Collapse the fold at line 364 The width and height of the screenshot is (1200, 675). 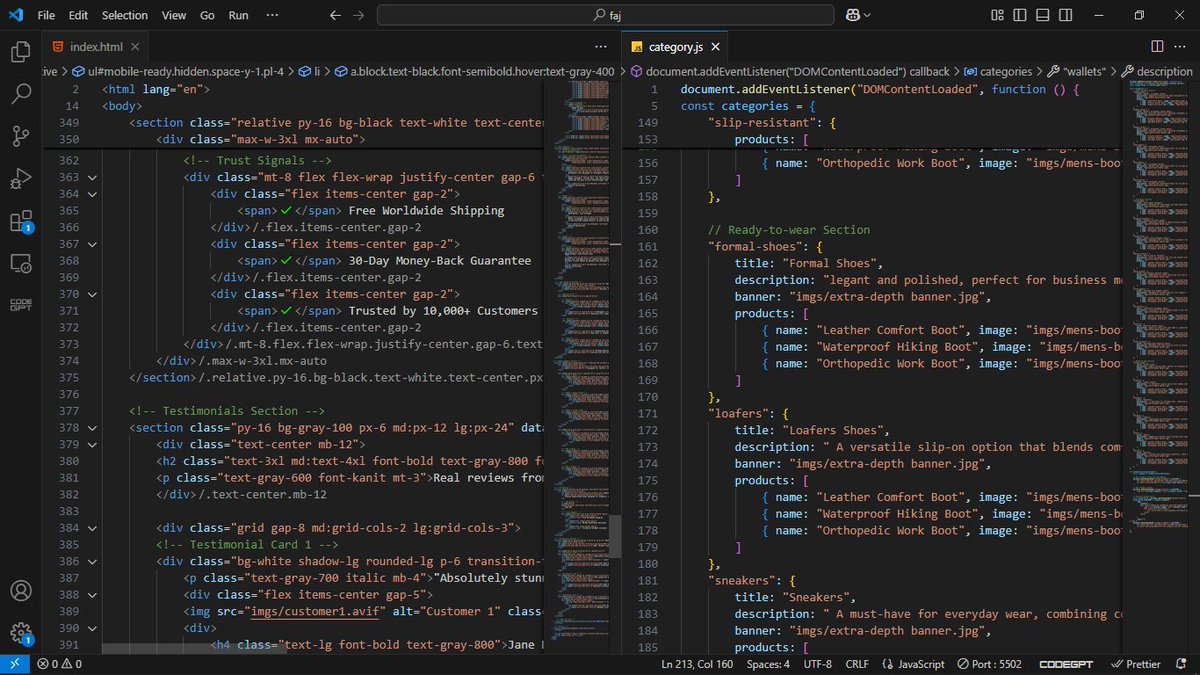[93, 194]
